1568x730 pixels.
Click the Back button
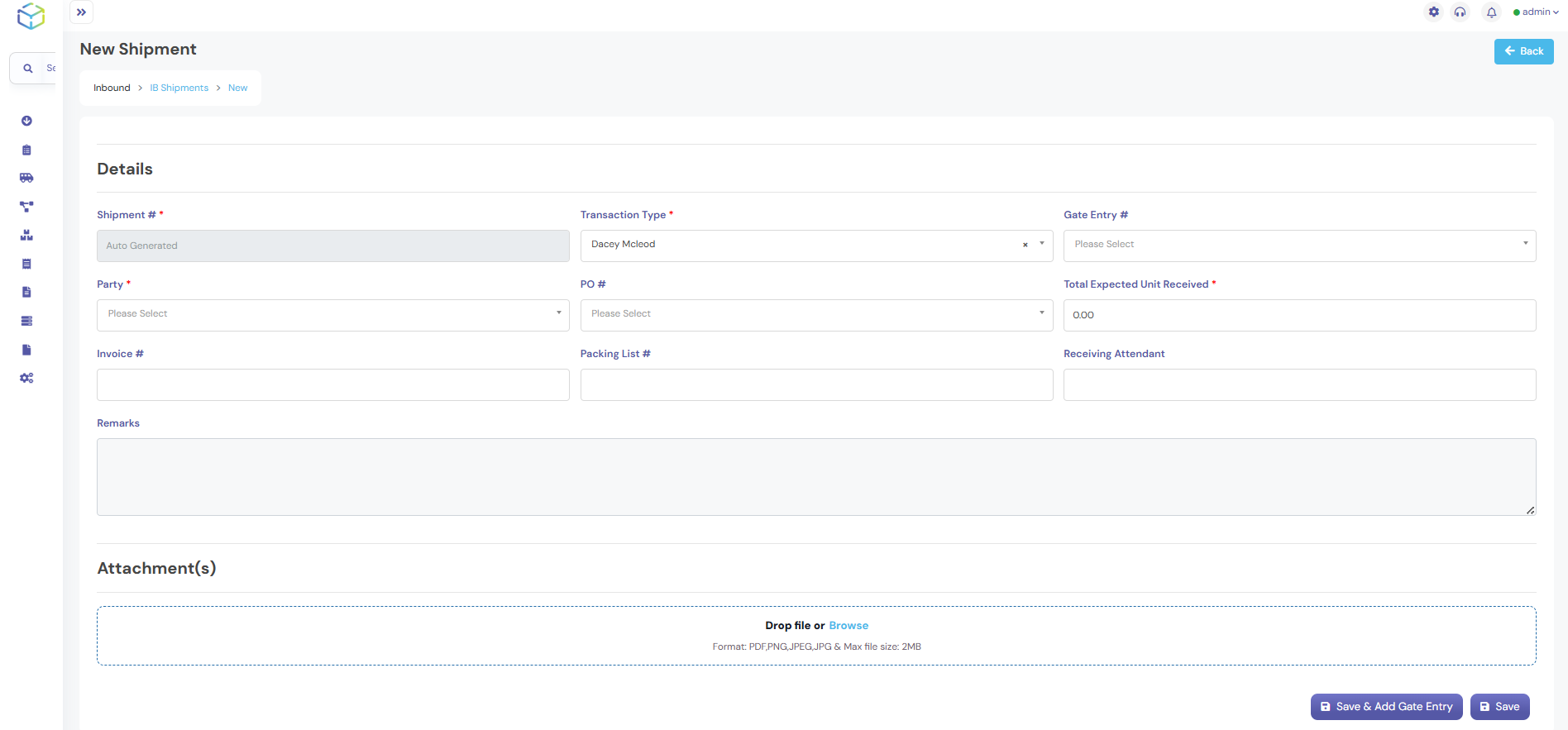(x=1523, y=51)
